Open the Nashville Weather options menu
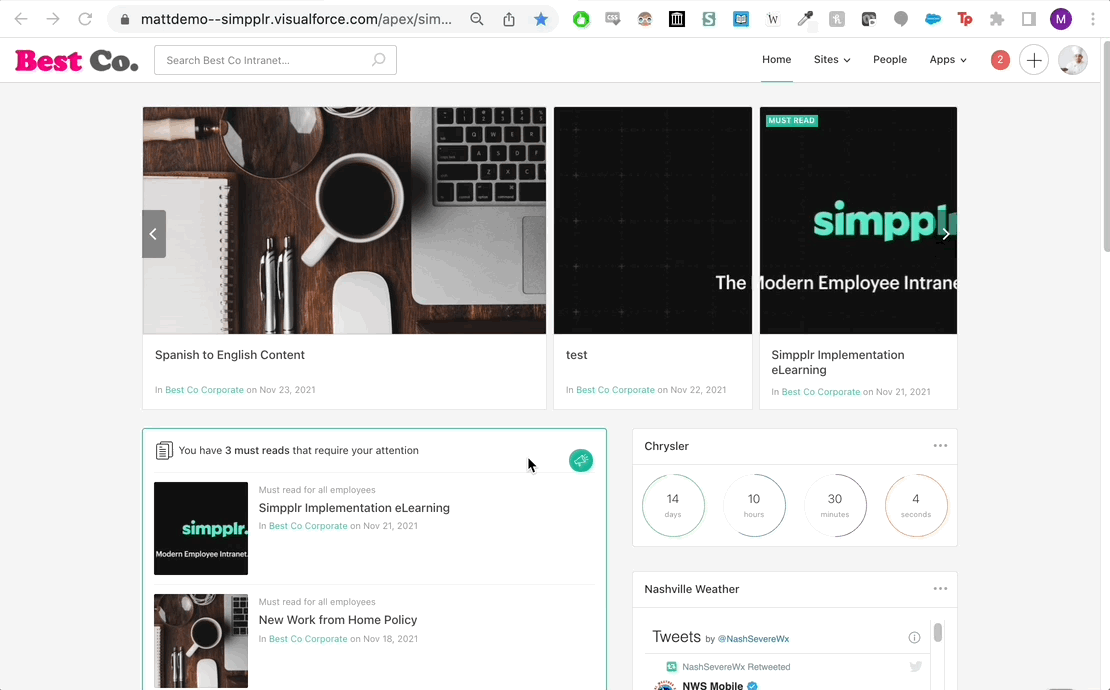This screenshot has height=690, width=1110. click(940, 589)
